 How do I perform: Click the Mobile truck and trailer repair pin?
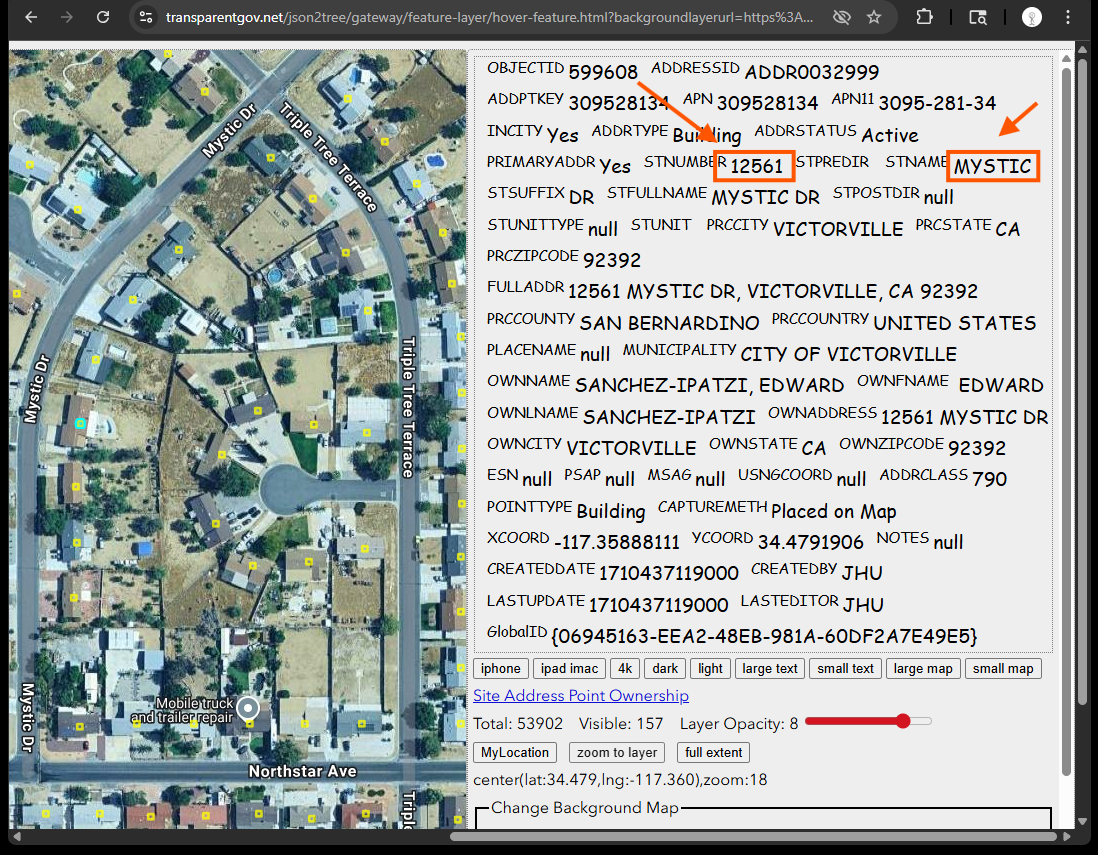tap(247, 709)
